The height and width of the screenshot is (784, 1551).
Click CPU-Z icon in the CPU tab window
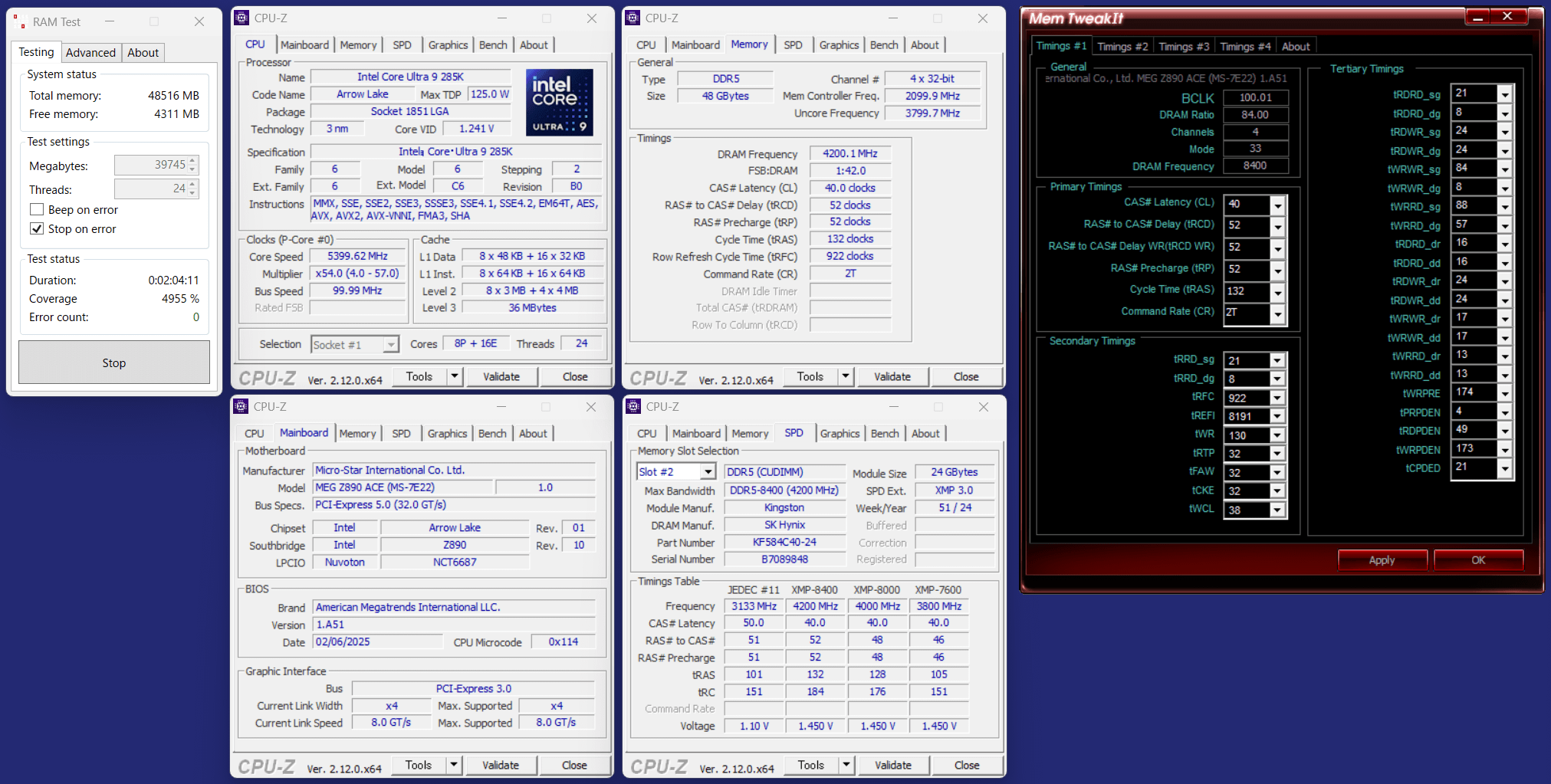pos(242,18)
